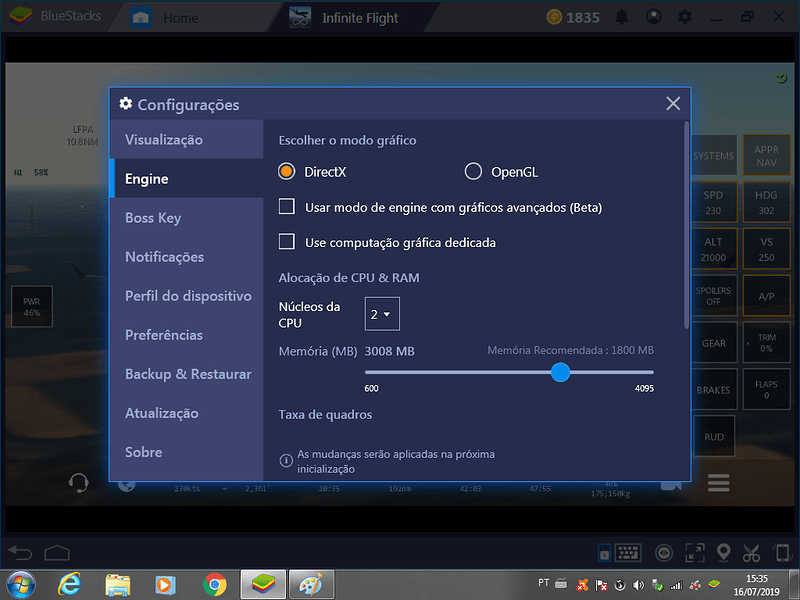Image resolution: width=800 pixels, height=600 pixels.
Task: Open BlueStacks settings gear in title bar
Action: (685, 17)
